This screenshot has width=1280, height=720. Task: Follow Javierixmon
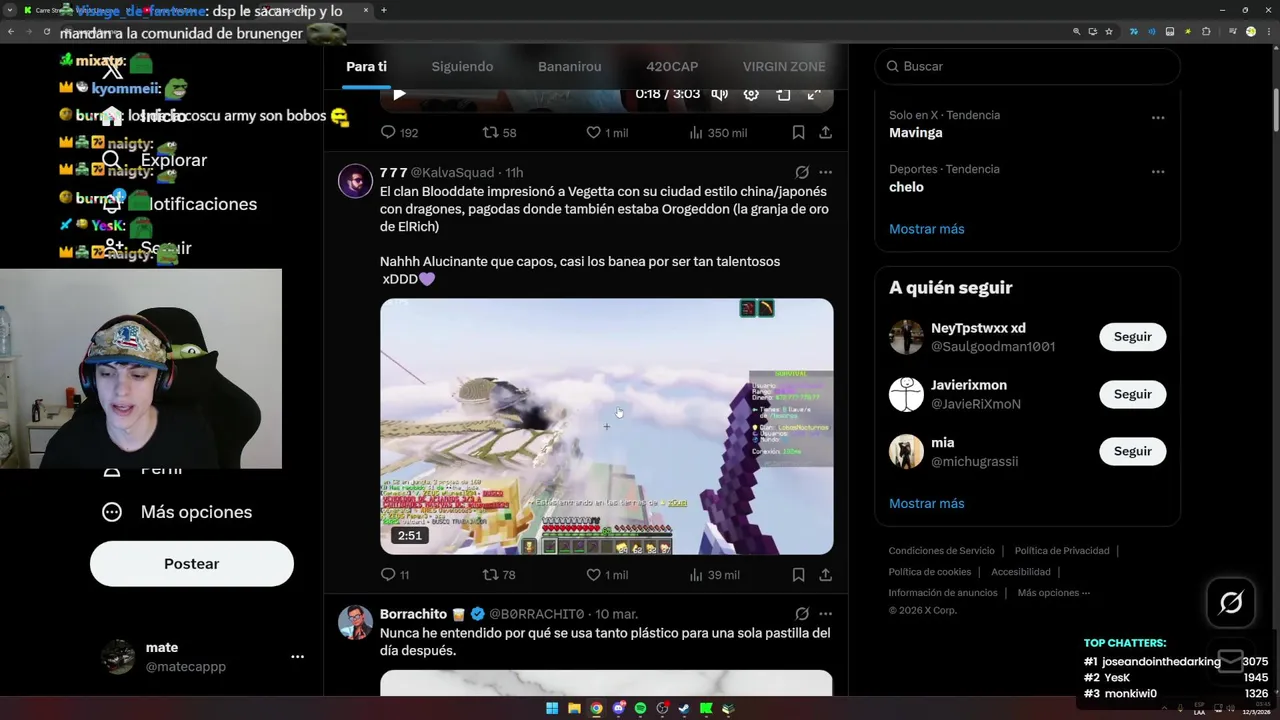(x=1132, y=394)
